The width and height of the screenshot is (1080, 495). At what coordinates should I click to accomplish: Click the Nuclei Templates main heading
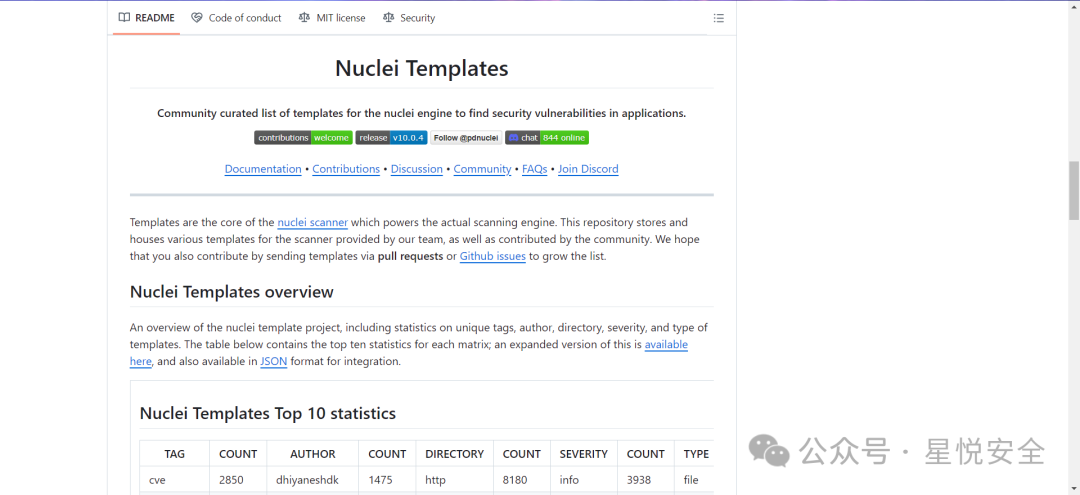tap(422, 68)
